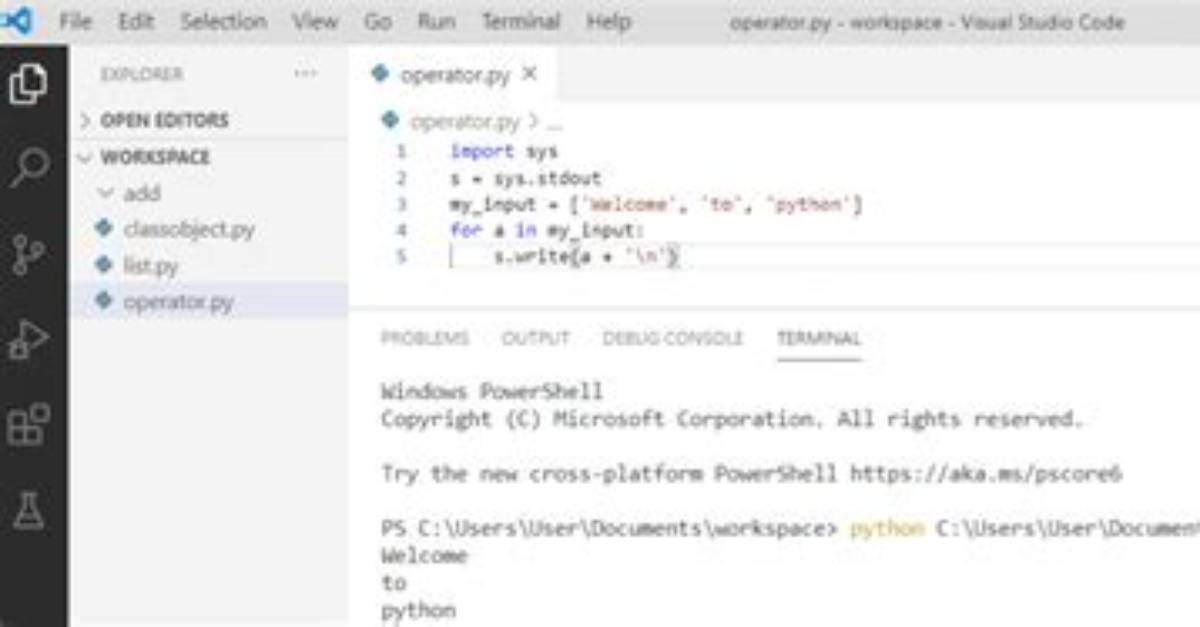
Task: Click the Explorer panel title
Action: coord(142,74)
